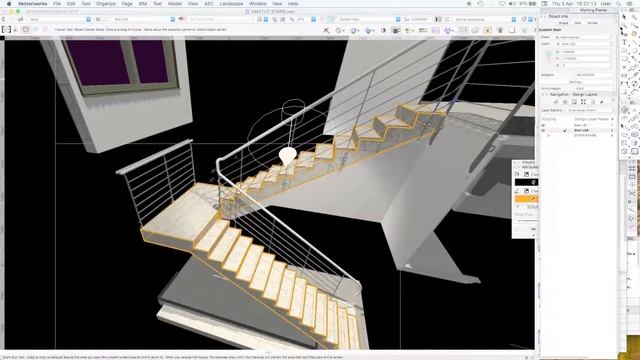
Task: Open Notification Center in macOS menu bar
Action: click(x=630, y=3)
